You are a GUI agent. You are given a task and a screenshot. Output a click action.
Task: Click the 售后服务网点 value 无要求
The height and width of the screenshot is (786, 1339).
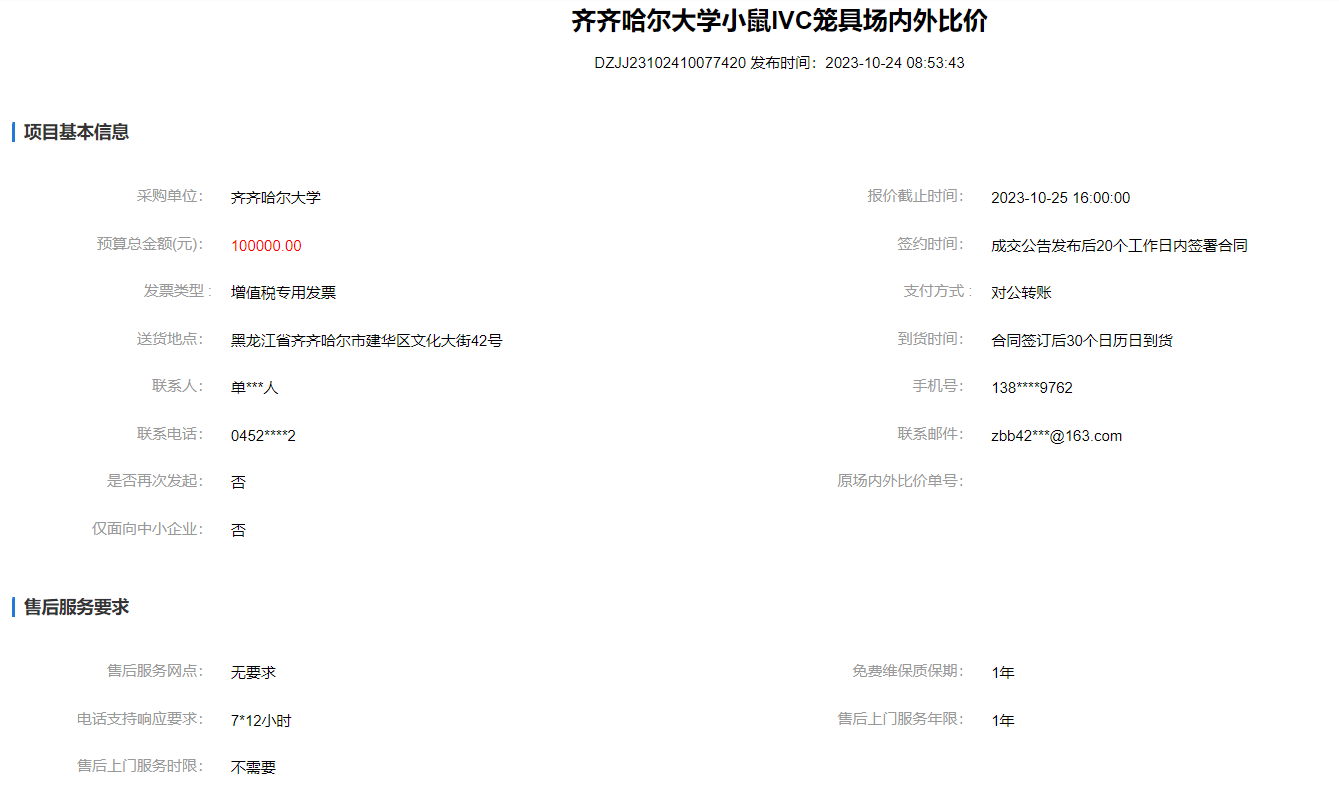(253, 673)
